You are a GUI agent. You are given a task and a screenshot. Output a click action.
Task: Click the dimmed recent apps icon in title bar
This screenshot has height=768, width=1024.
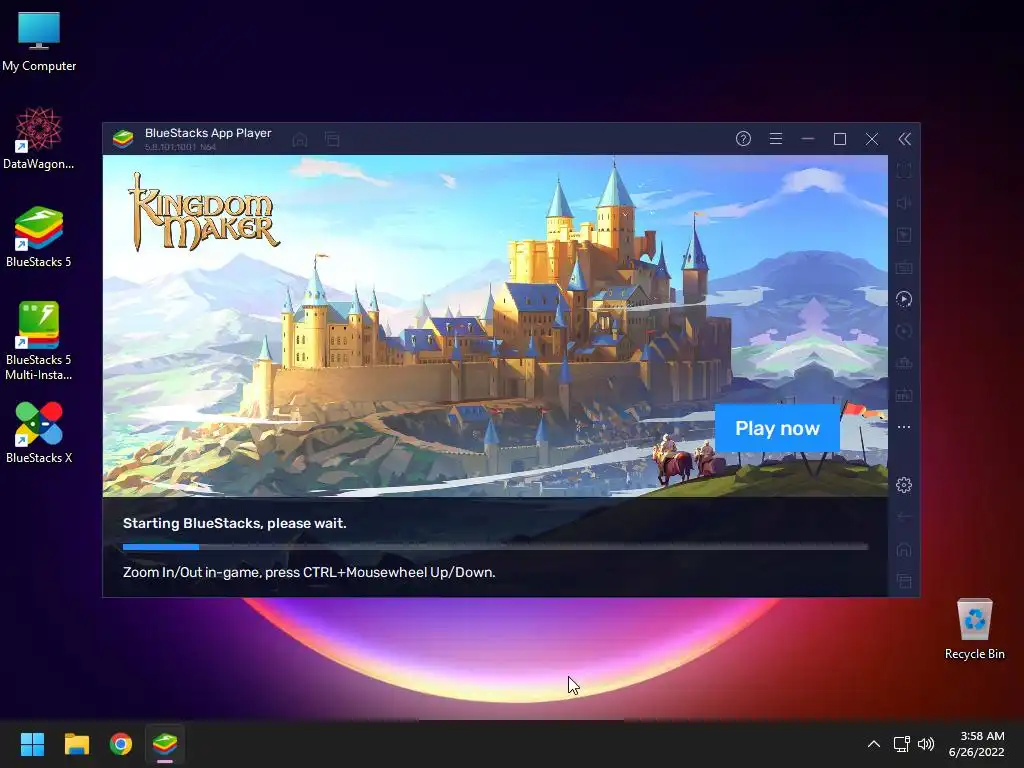pyautogui.click(x=332, y=139)
